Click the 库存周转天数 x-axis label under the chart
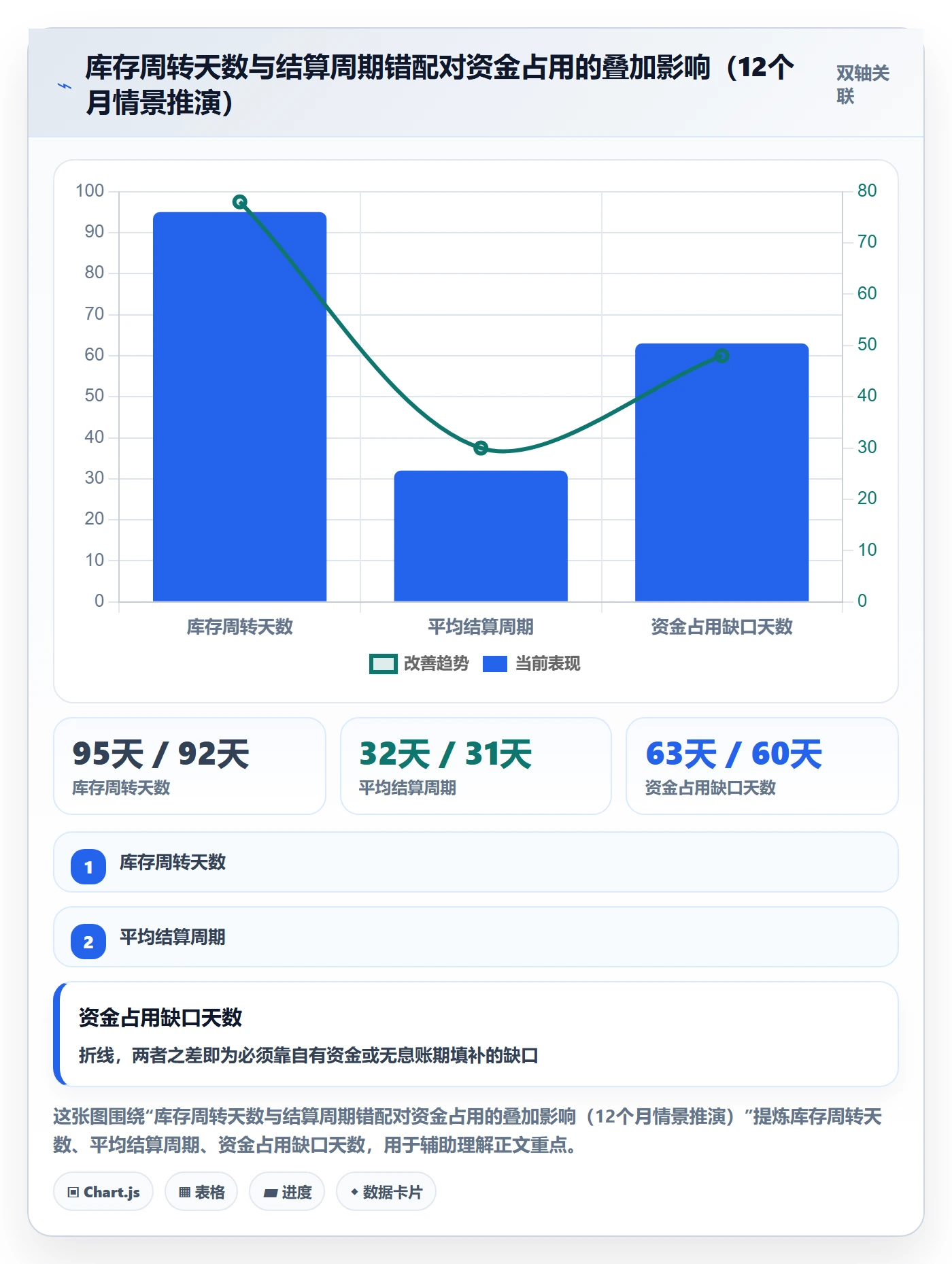Screen dimensions: 952x1264 240,627
